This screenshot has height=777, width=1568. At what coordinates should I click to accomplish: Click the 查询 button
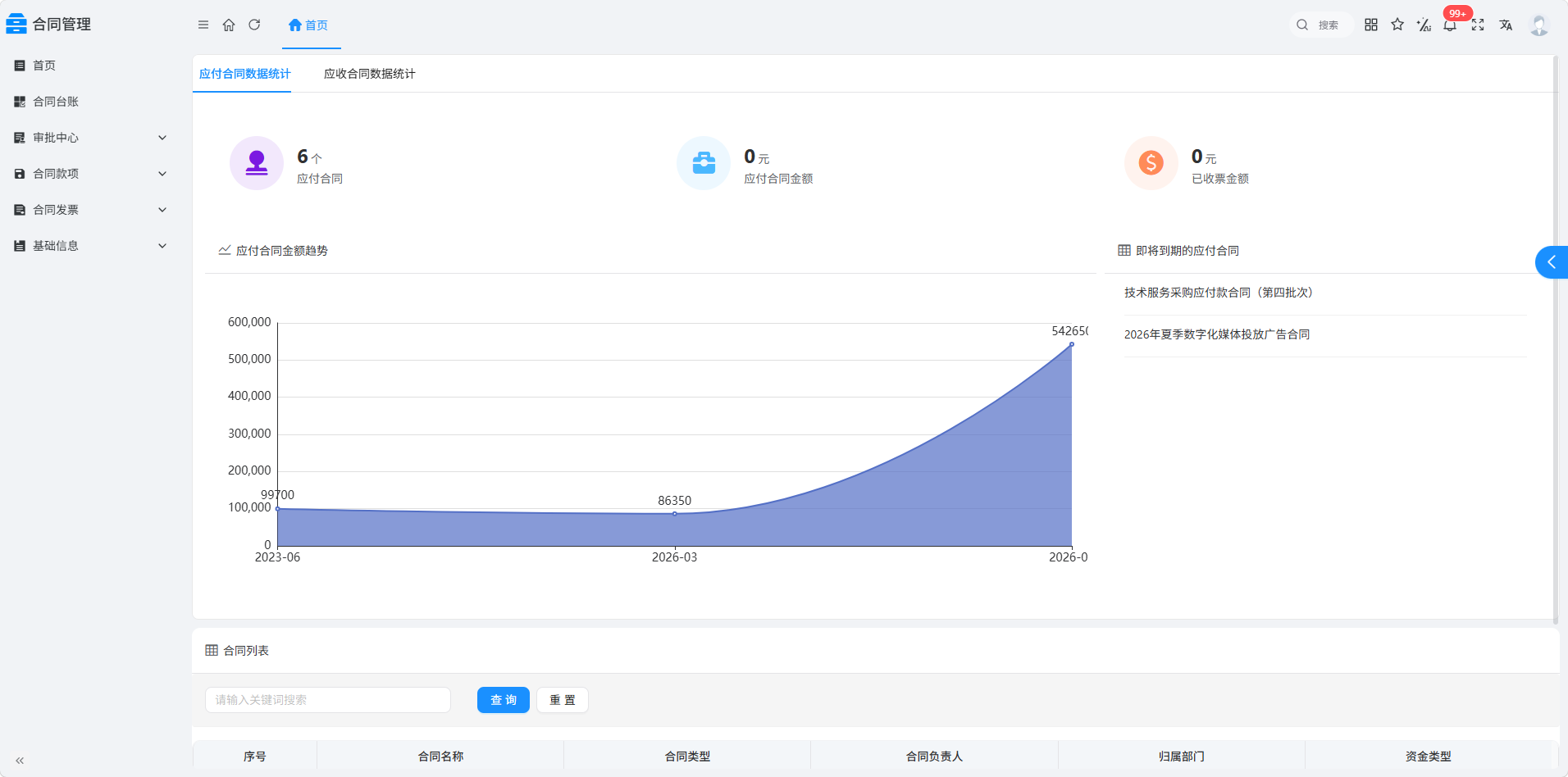tap(504, 700)
